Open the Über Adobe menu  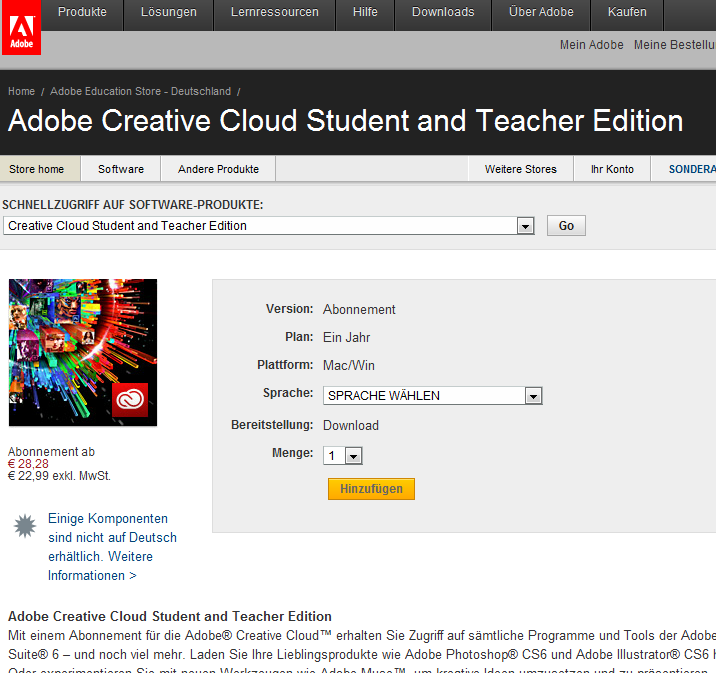(x=541, y=12)
